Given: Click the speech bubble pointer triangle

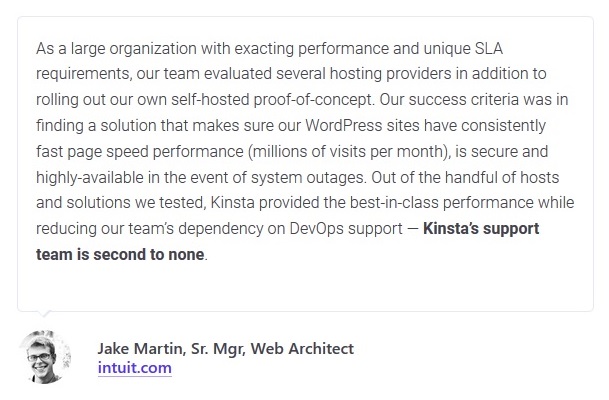Looking at the screenshot, I should [x=45, y=314].
